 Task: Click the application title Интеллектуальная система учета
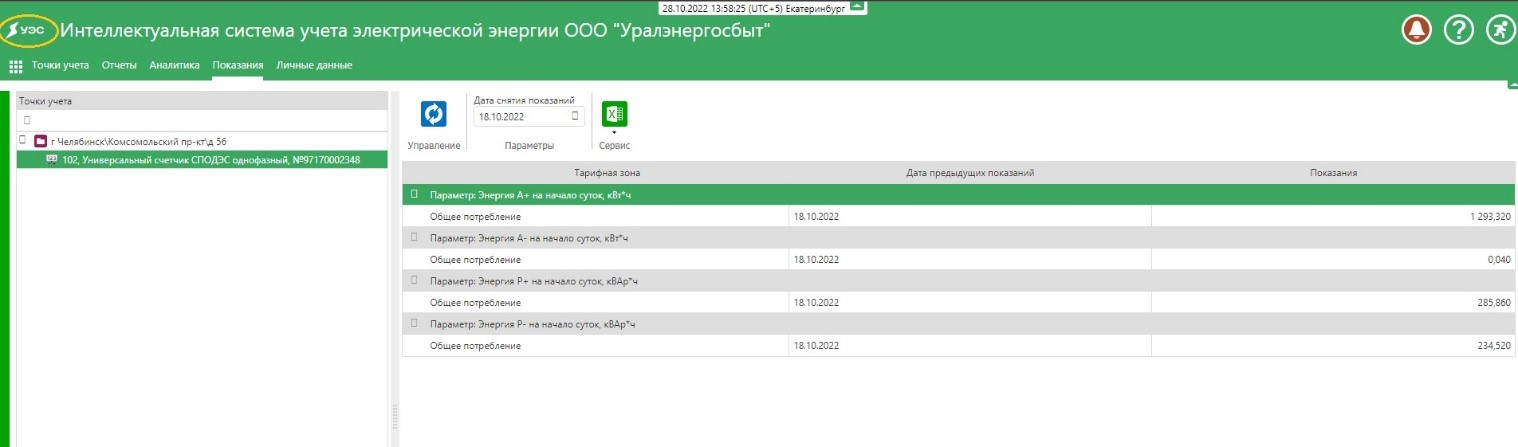[x=415, y=29]
